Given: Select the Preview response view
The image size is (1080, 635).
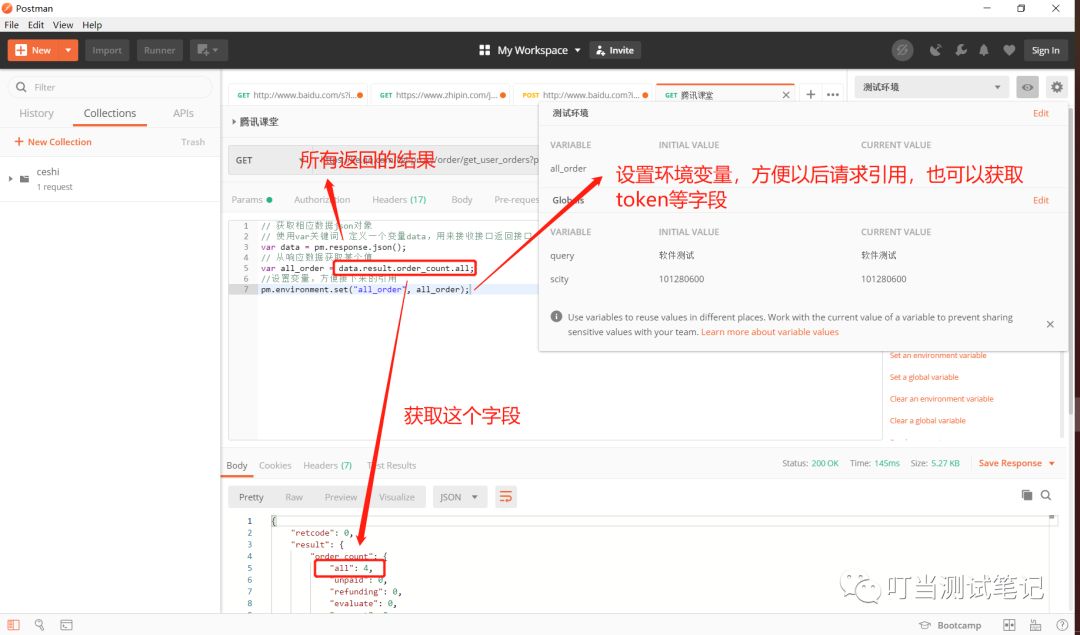Looking at the screenshot, I should coord(340,497).
